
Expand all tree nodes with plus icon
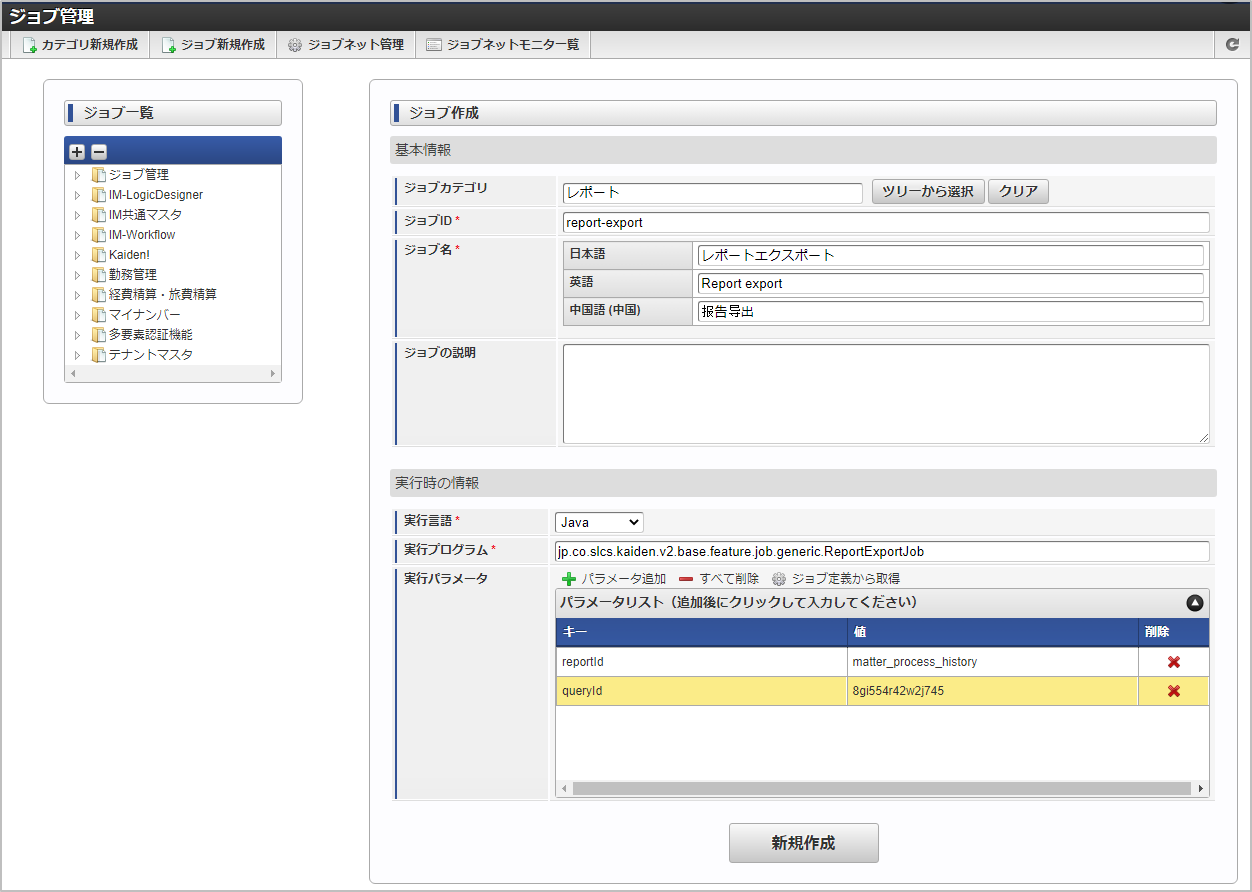coord(77,152)
